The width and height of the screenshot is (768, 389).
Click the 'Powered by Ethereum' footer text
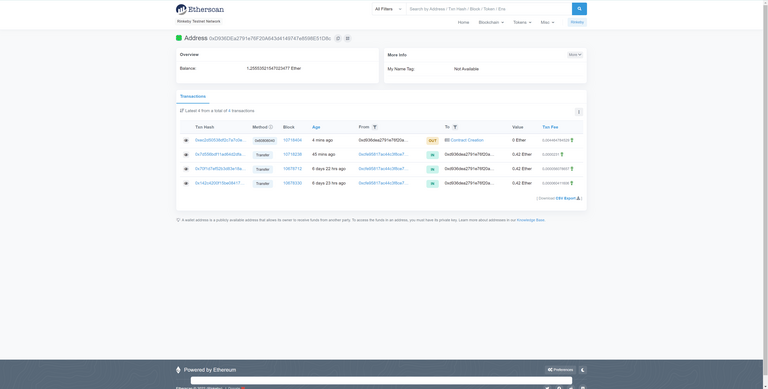tap(210, 370)
